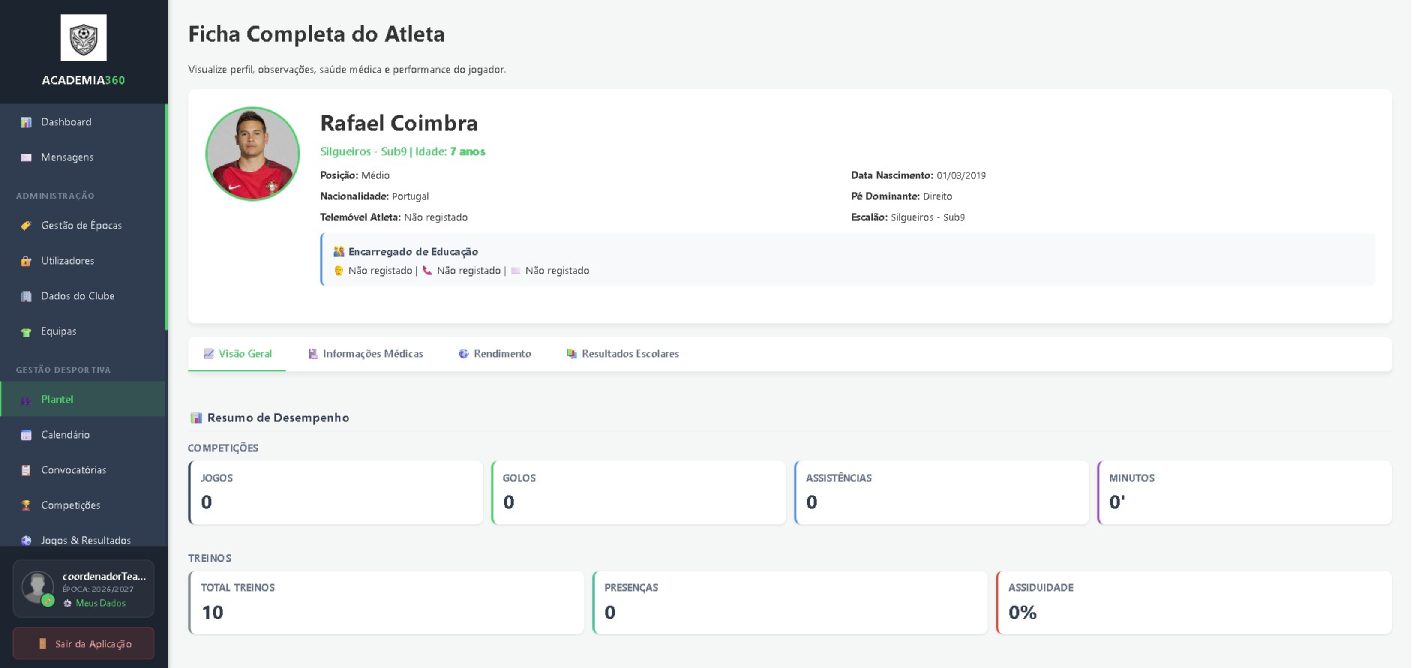Click the birth date 01/03/2019

click(x=961, y=175)
